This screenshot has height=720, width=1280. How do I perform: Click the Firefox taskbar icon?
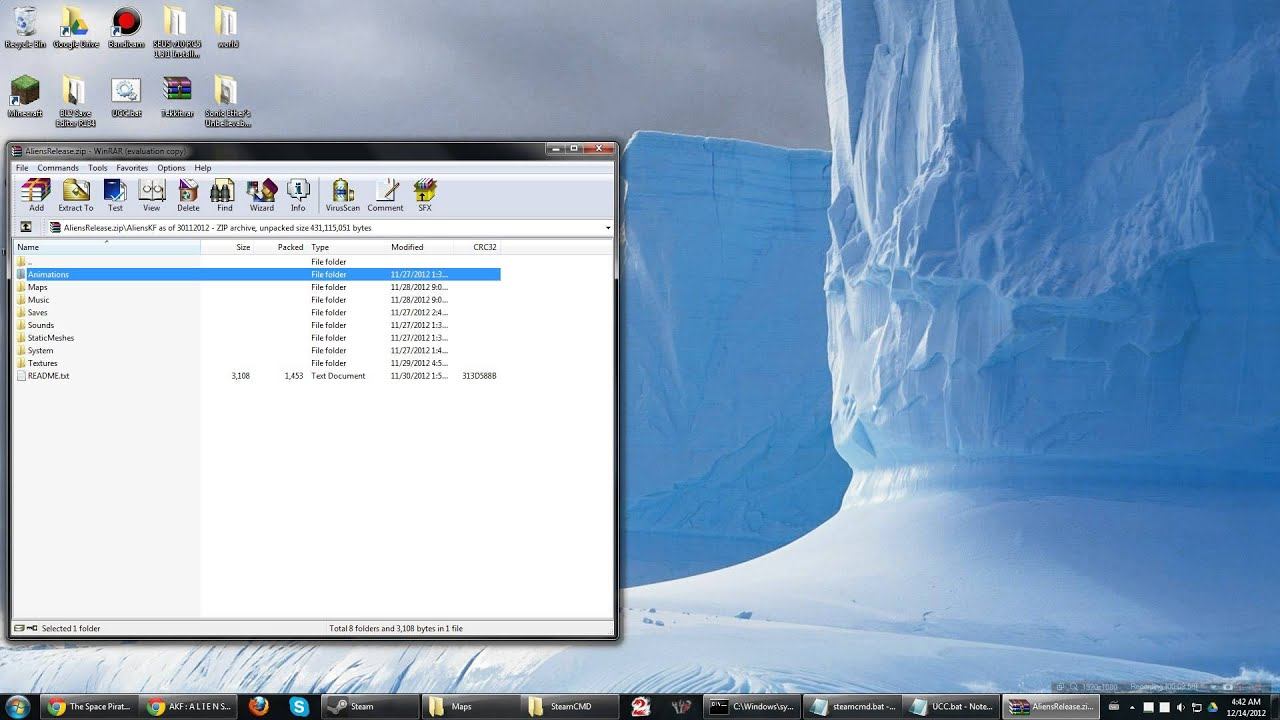coord(259,706)
